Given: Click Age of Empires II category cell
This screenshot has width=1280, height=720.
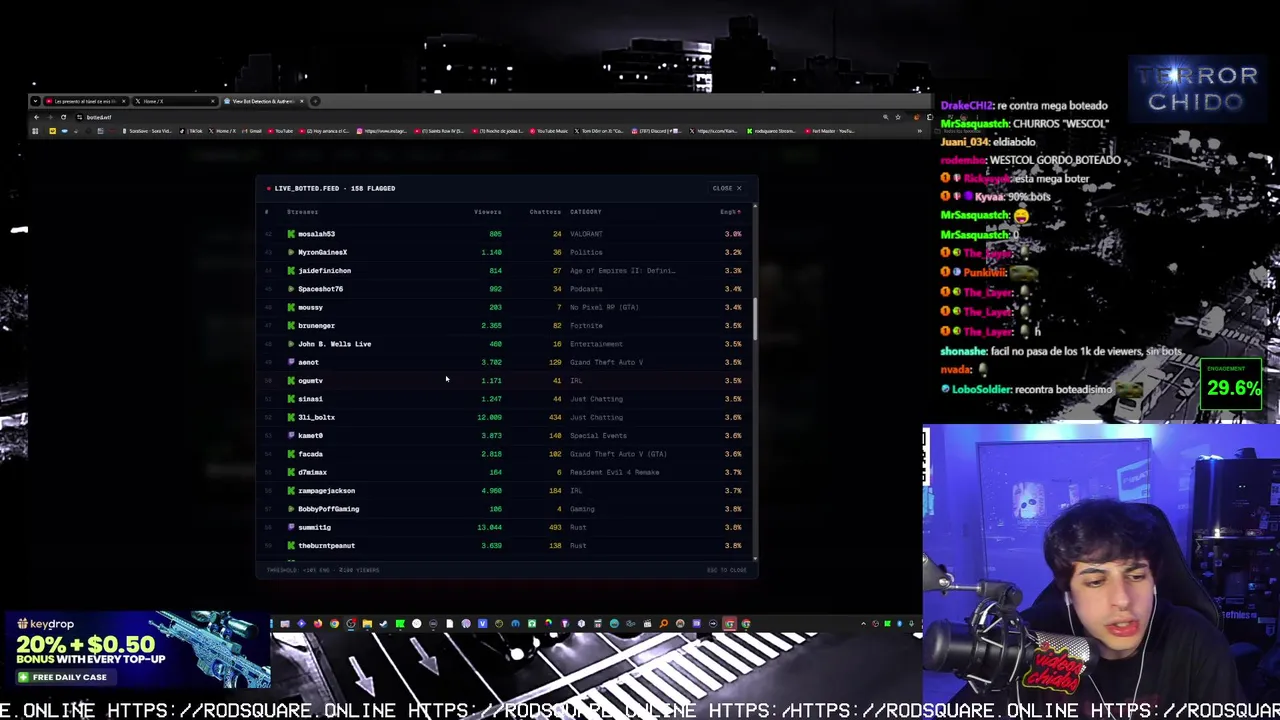Looking at the screenshot, I should (x=622, y=271).
